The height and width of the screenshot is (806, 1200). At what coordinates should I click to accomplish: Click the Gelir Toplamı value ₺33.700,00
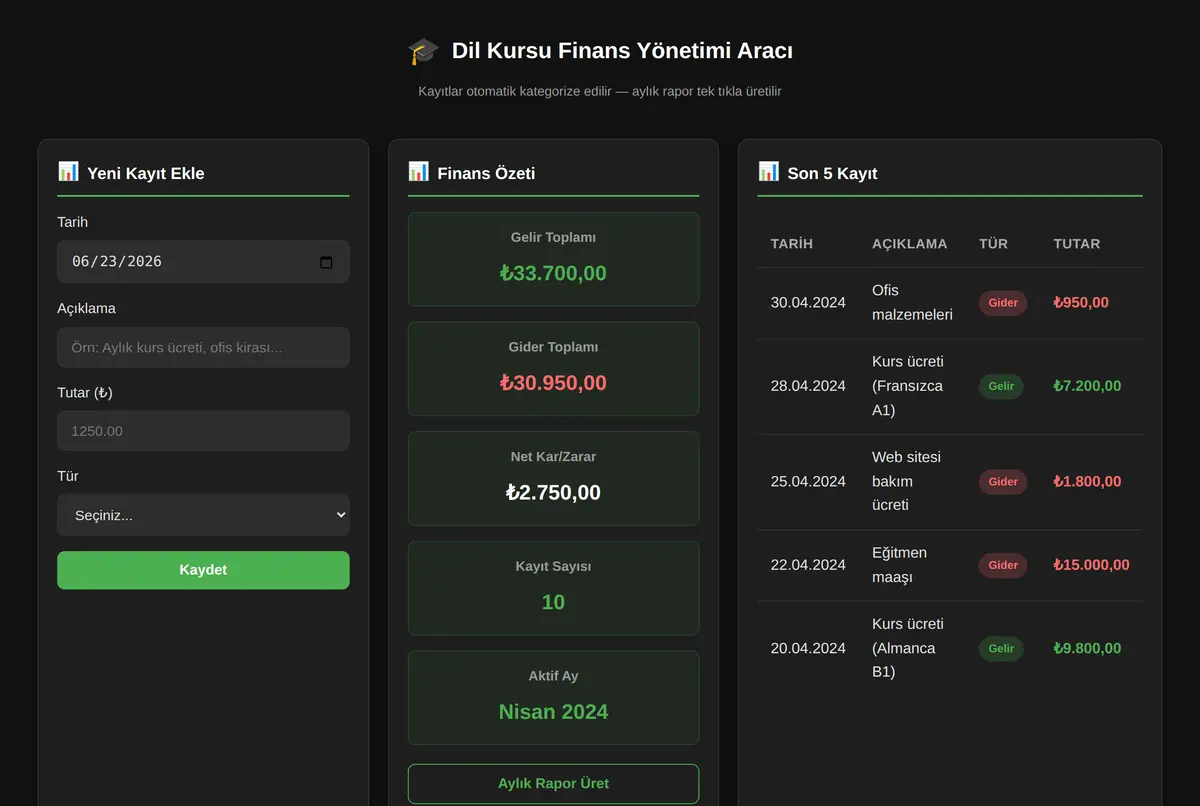coord(553,273)
